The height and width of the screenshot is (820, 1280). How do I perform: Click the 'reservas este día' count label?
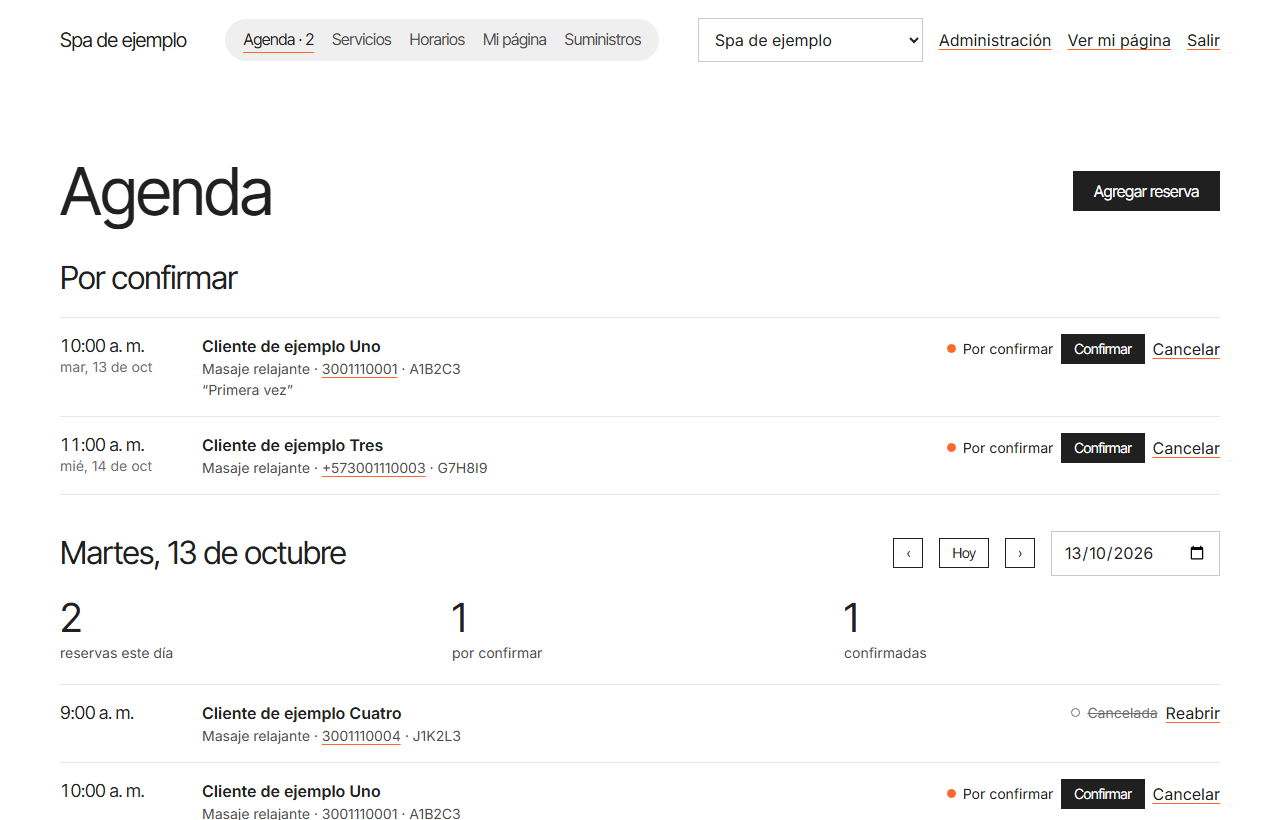[116, 653]
